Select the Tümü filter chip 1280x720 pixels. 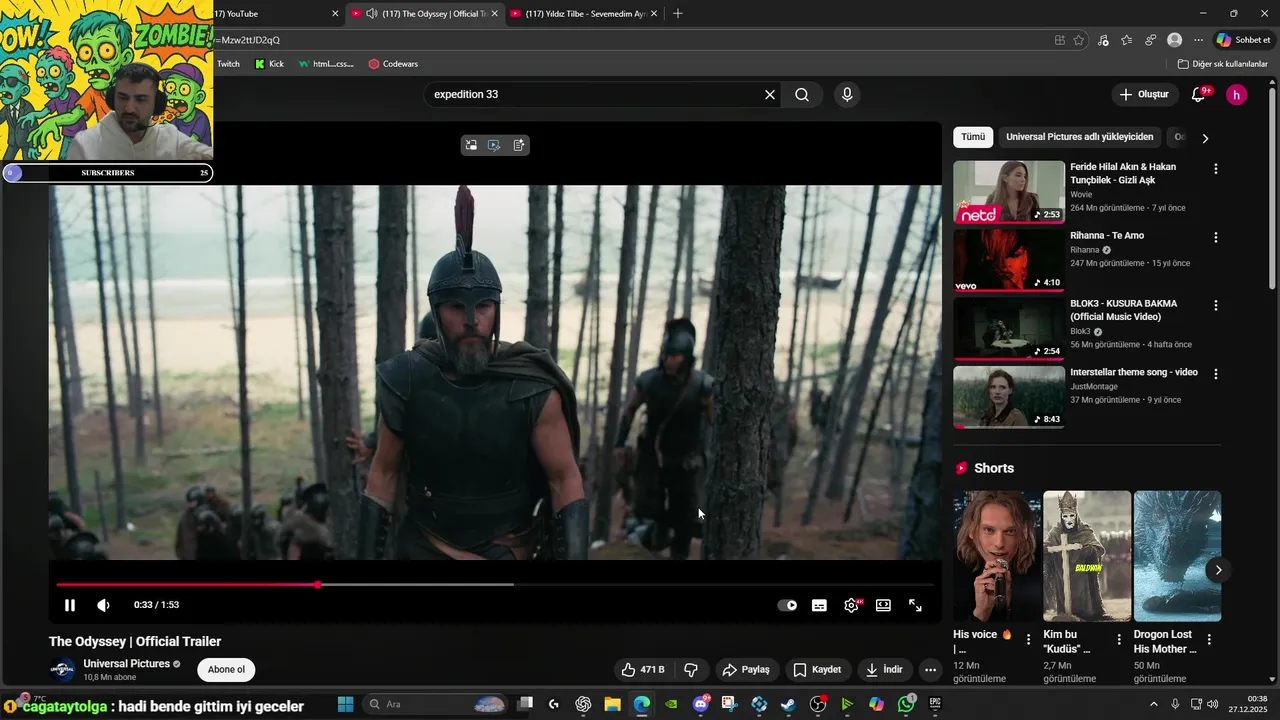[x=973, y=137]
